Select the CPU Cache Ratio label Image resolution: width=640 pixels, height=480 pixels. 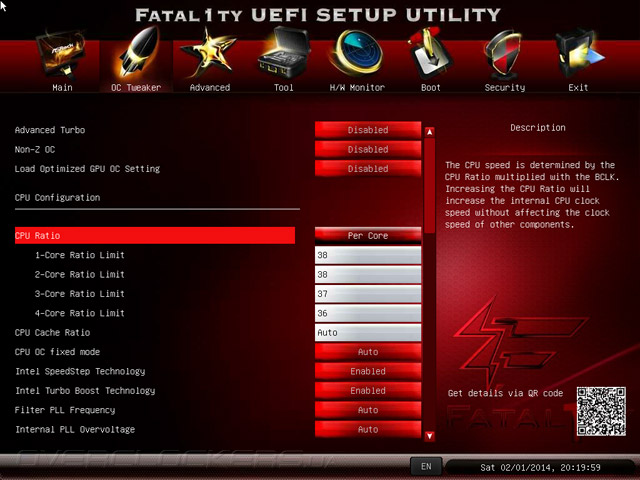pyautogui.click(x=52, y=333)
